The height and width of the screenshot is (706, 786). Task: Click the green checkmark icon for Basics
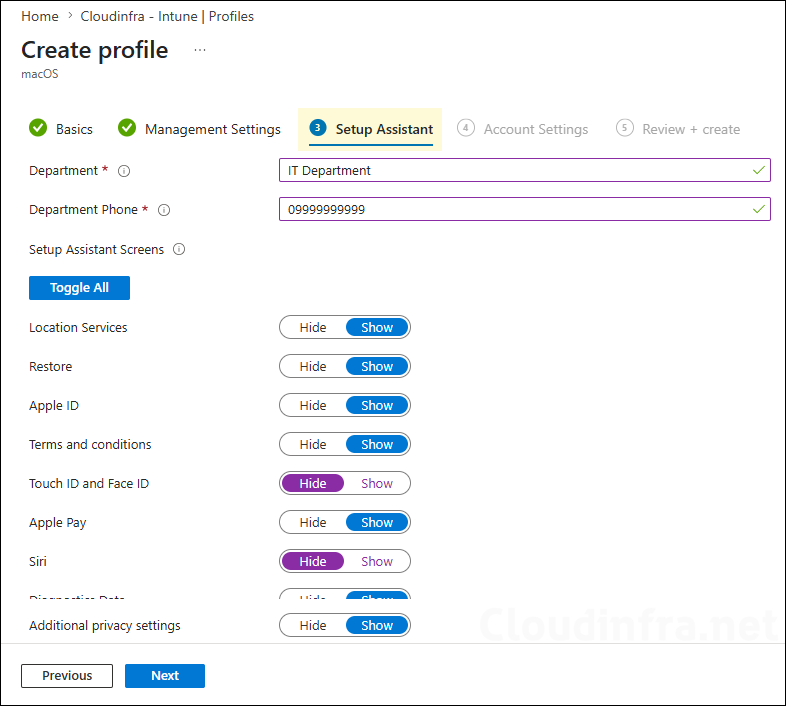[x=38, y=128]
